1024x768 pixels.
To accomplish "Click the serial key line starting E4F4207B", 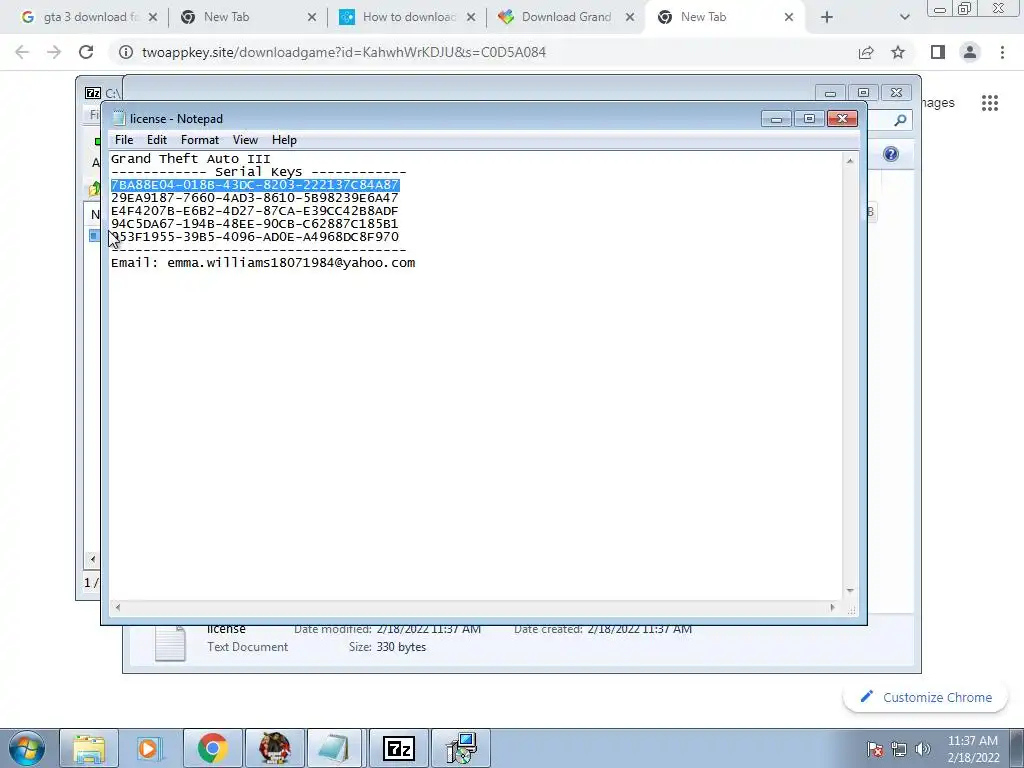I will (x=255, y=211).
